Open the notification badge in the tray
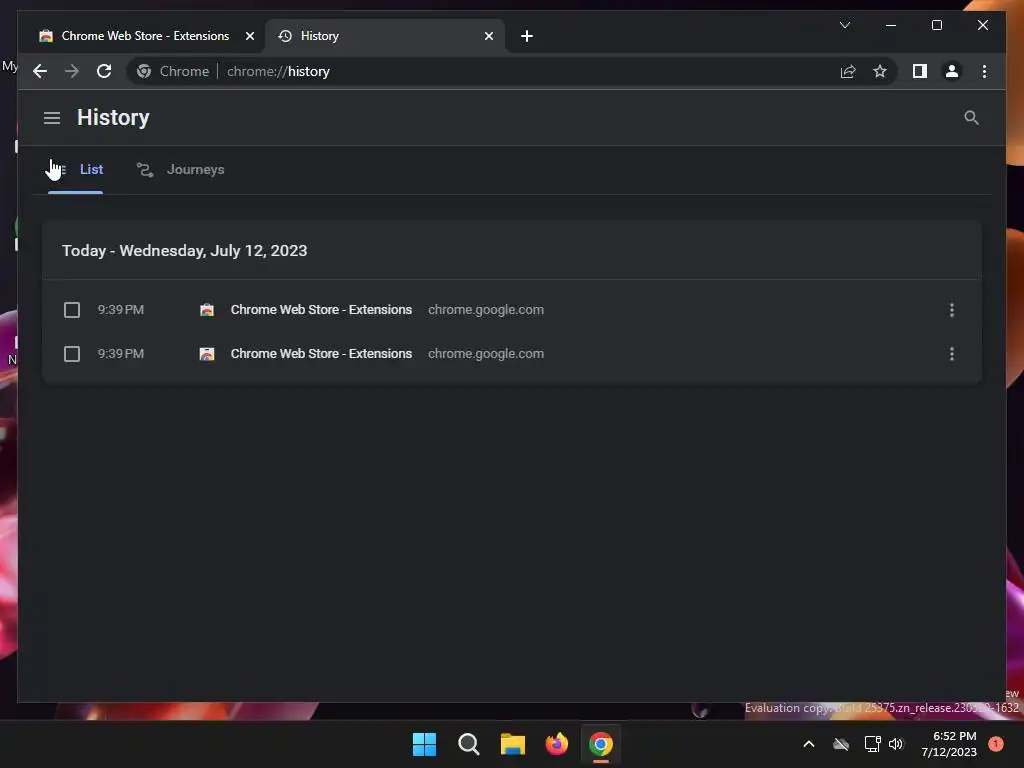The height and width of the screenshot is (768, 1024). click(995, 744)
